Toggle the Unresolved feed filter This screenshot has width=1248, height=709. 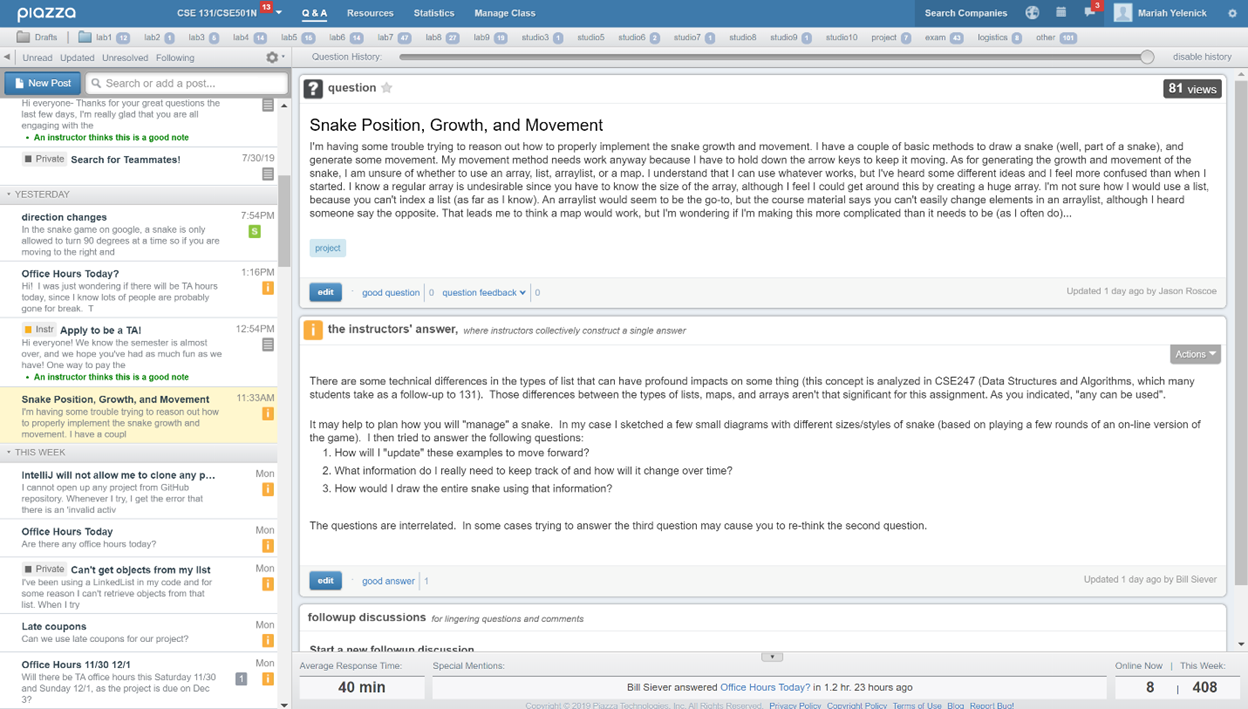click(x=125, y=58)
